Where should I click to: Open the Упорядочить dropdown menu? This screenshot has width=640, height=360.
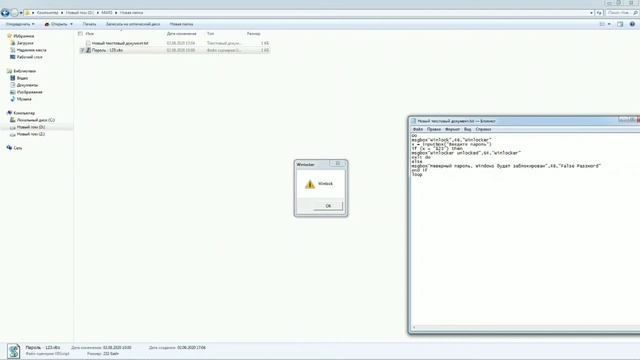tap(20, 24)
